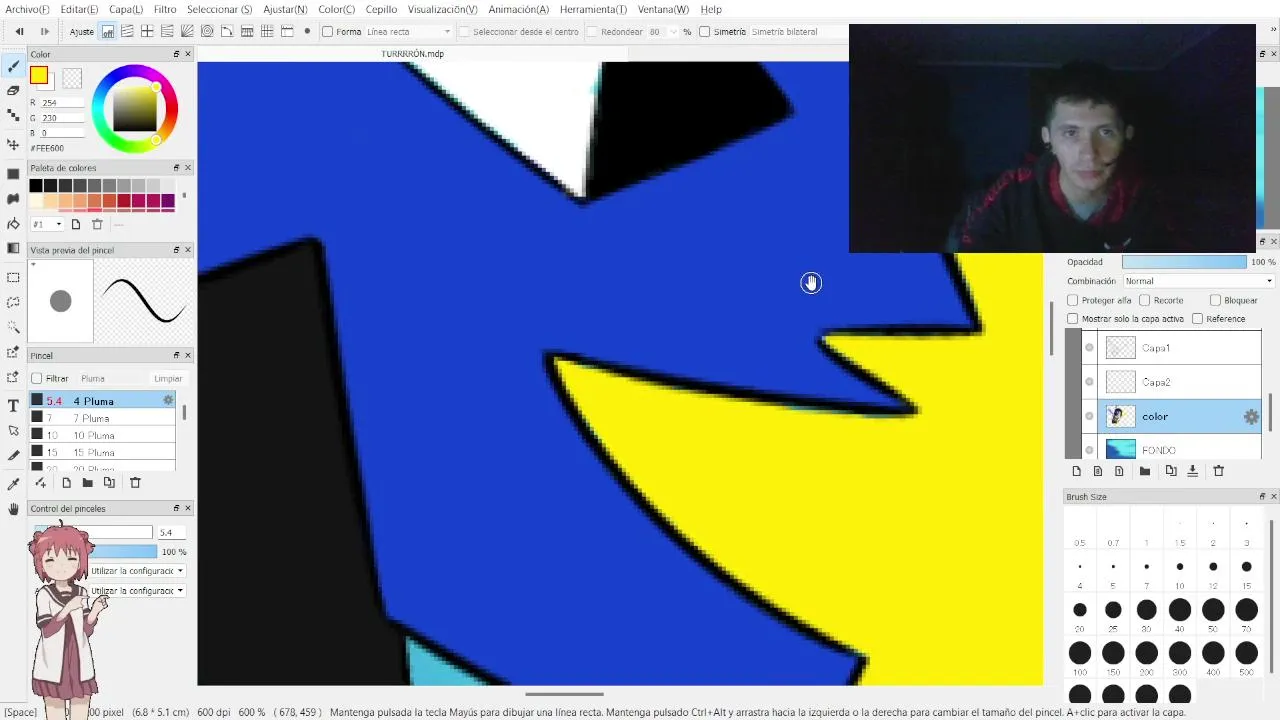The width and height of the screenshot is (1280, 720).
Task: Enable the curve snap guide
Action: (x=227, y=32)
